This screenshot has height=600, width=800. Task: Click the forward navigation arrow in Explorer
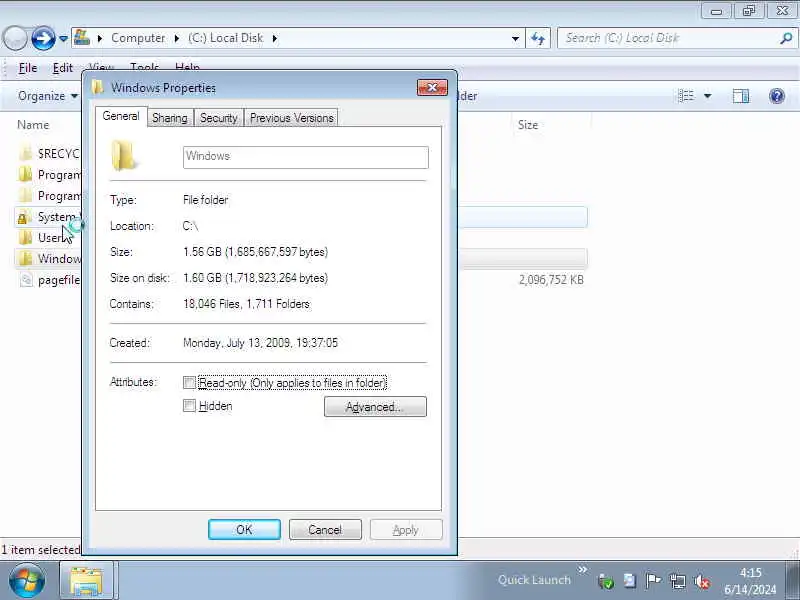(43, 38)
